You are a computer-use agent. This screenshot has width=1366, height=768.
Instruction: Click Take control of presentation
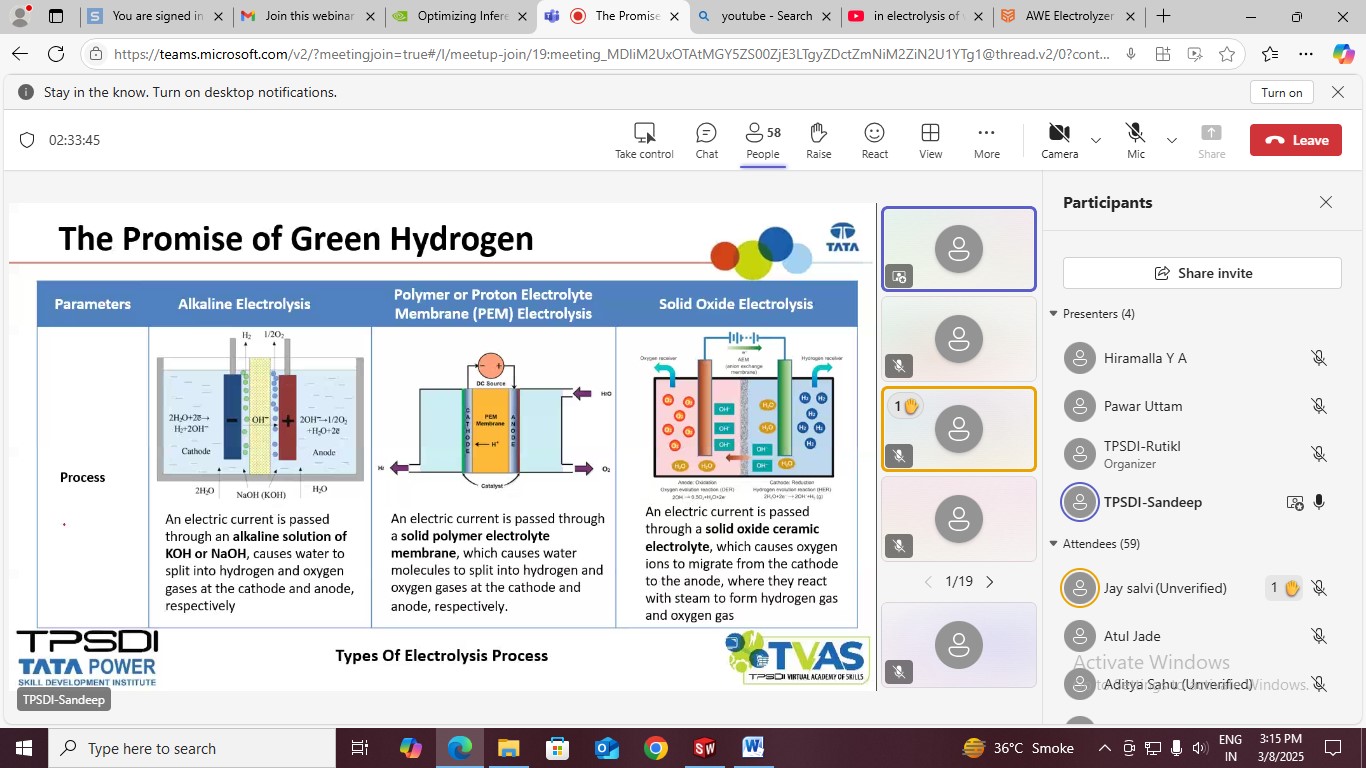pos(644,140)
